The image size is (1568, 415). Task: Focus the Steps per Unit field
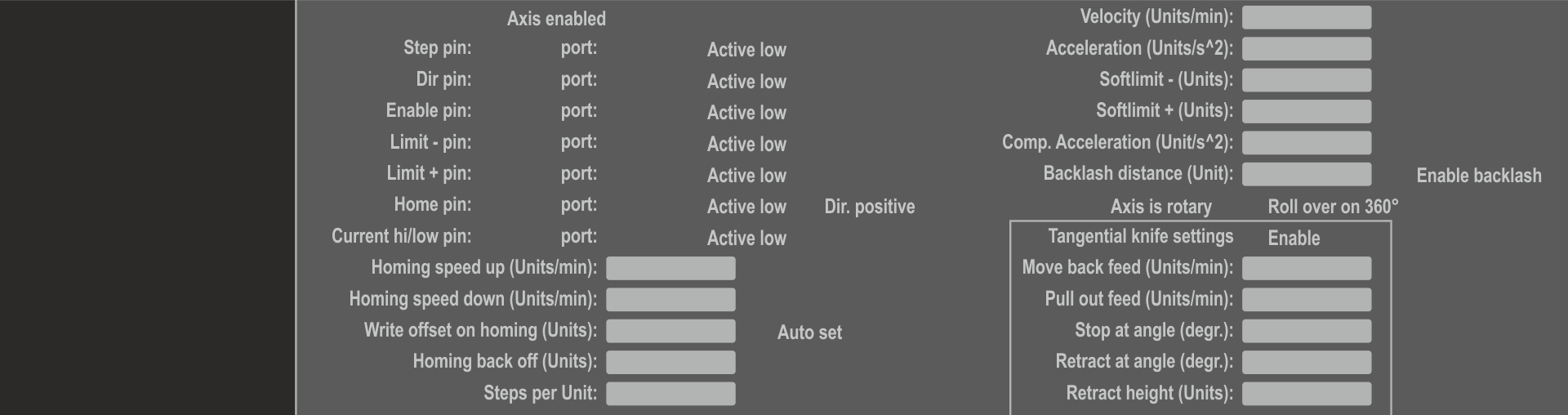[670, 394]
